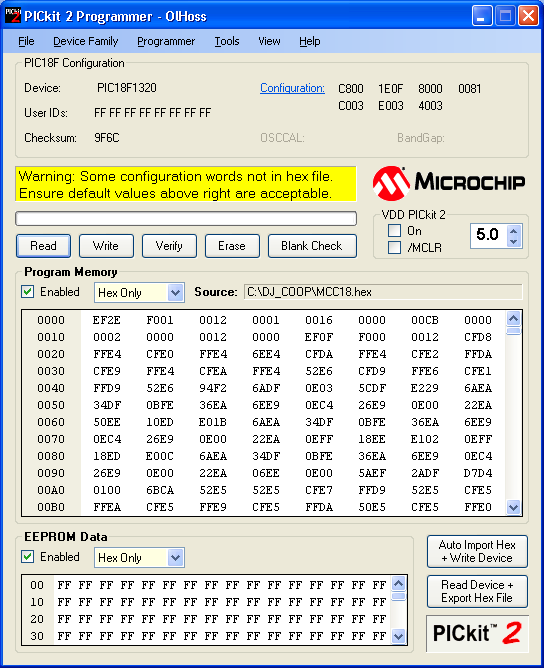Open the Device Family menu
Viewport: 544px width, 668px height.
86,41
